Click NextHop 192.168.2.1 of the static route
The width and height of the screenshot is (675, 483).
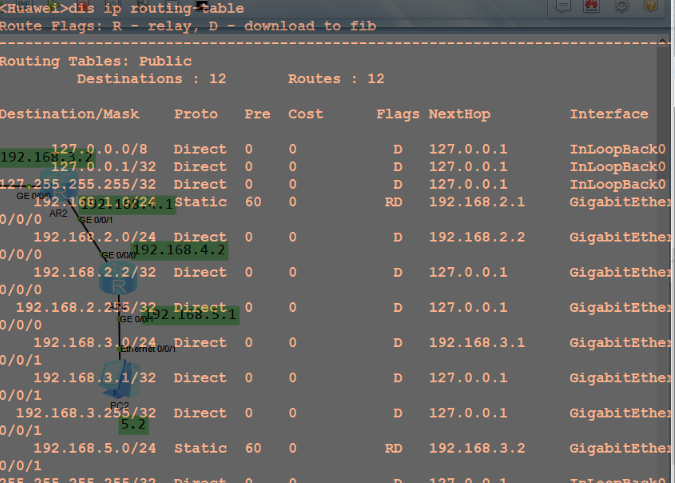tap(477, 202)
